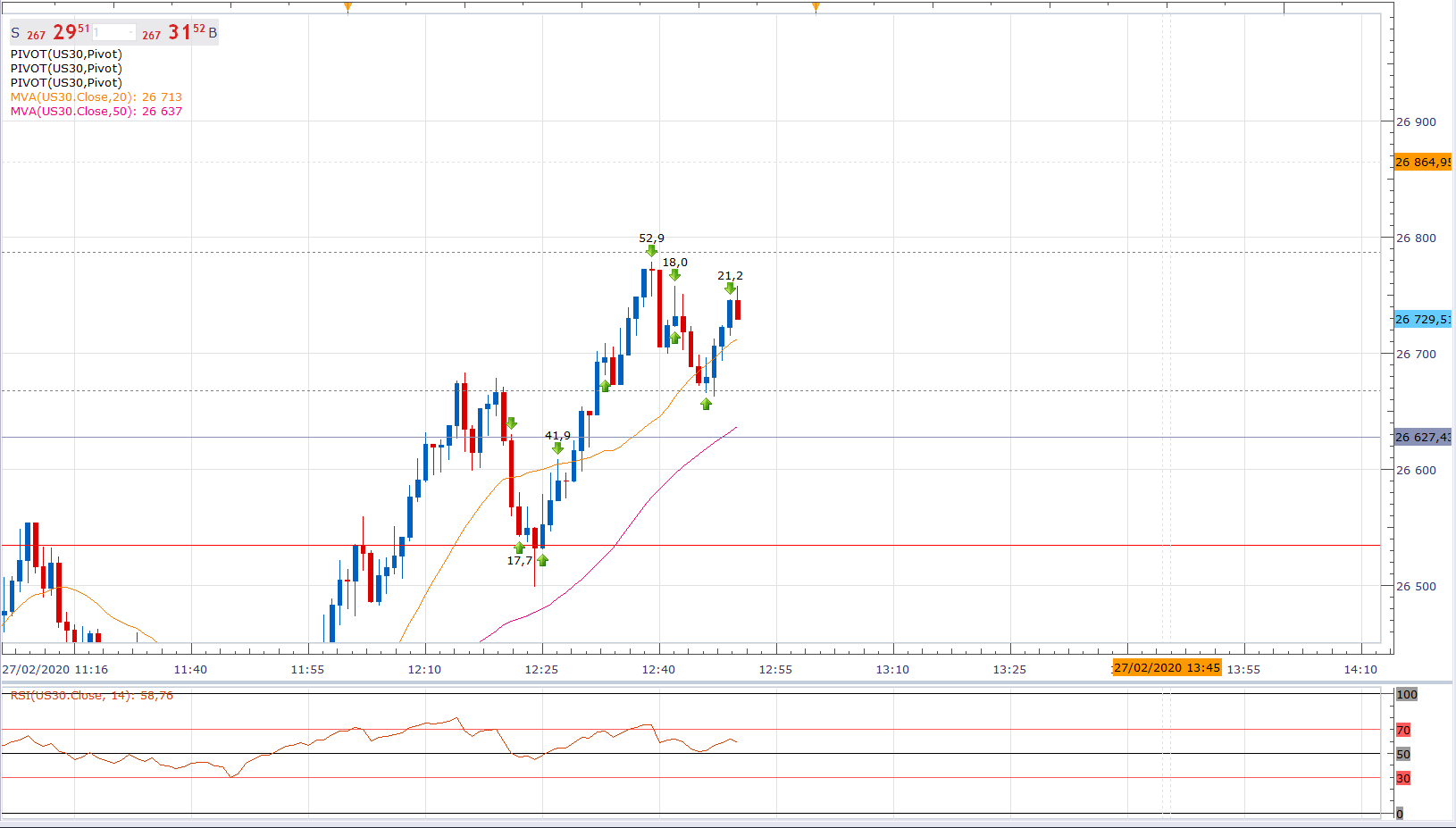This screenshot has width=1456, height=828.
Task: Click the pink MVA(US30.Close,50) indicator label
Action: [x=96, y=111]
